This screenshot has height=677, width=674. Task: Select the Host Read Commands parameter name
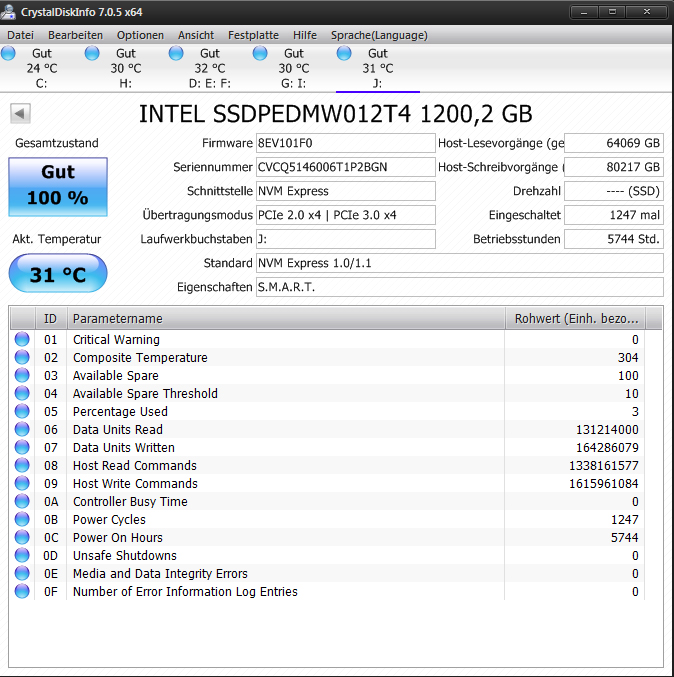click(x=135, y=465)
